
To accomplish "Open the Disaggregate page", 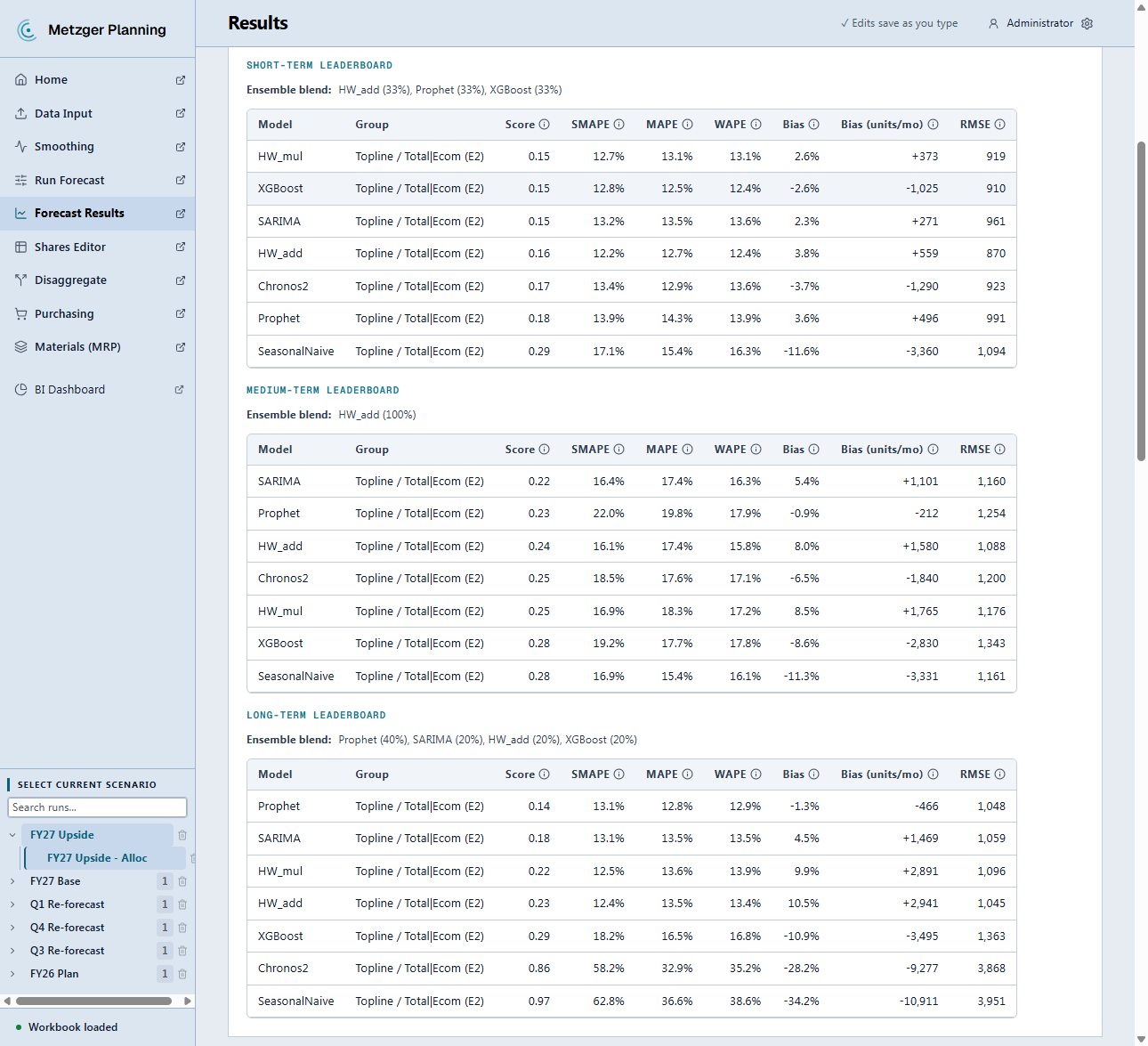I will coord(97,280).
